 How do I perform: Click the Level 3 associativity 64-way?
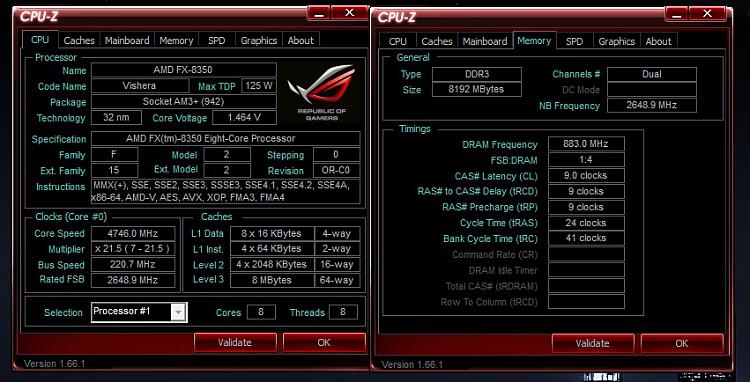(337, 280)
